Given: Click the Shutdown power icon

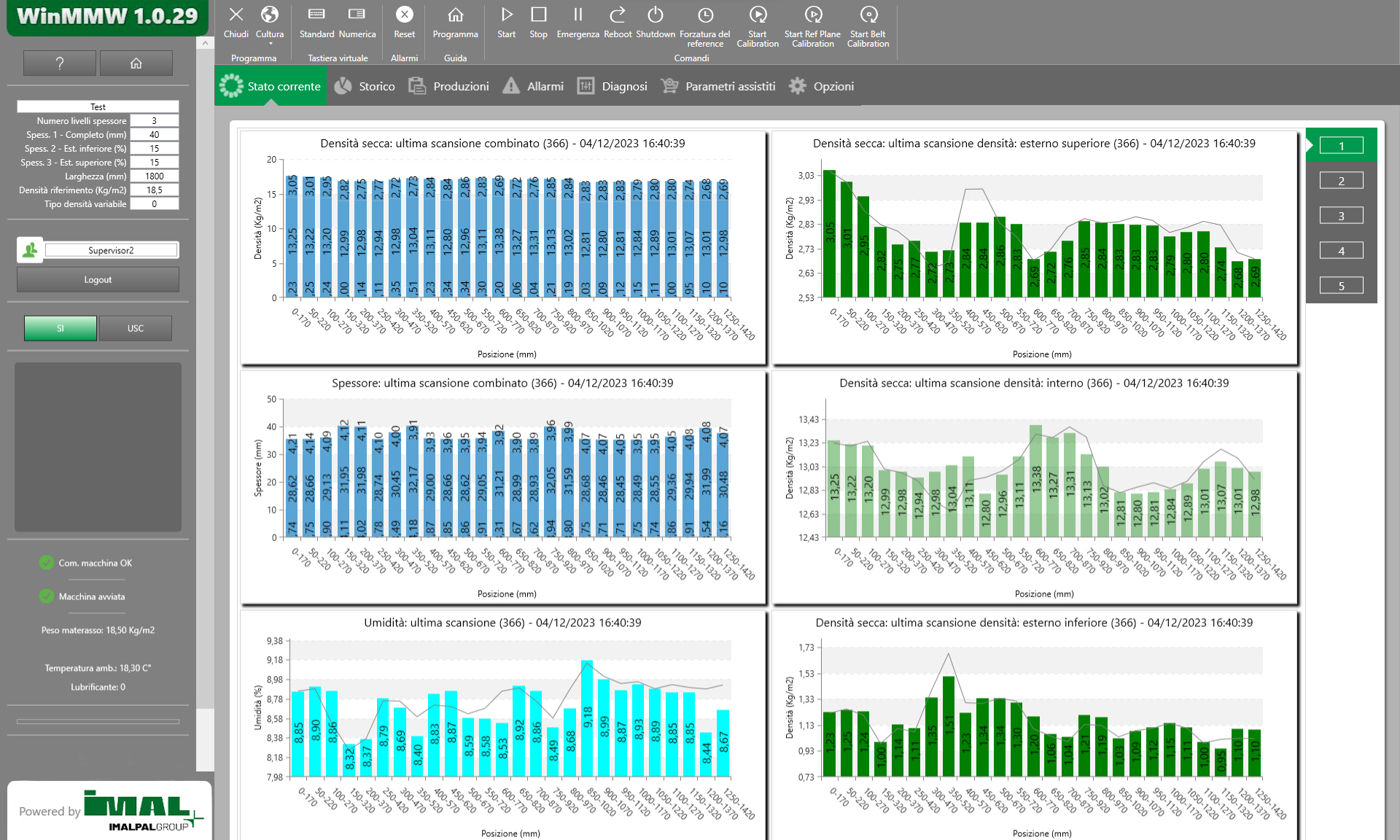Looking at the screenshot, I should point(655,15).
